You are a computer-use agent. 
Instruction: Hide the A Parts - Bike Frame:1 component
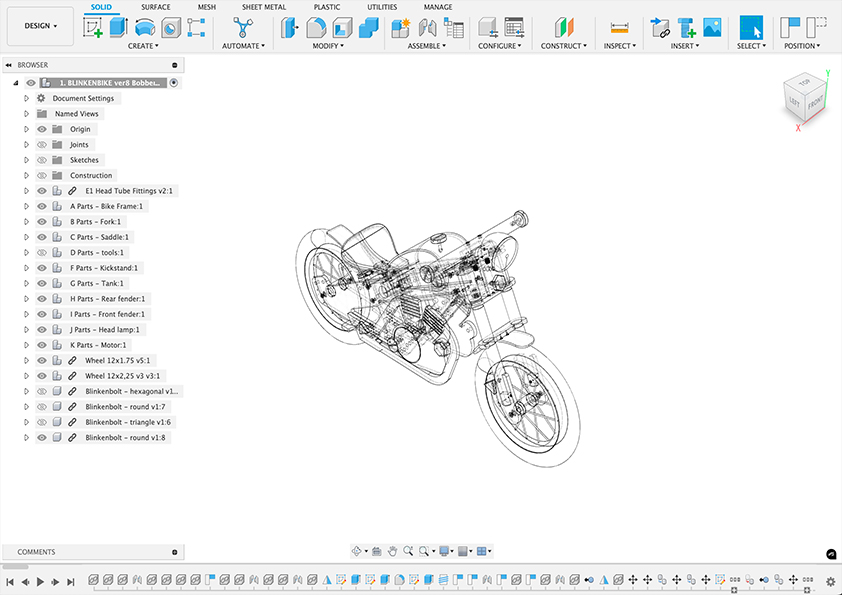click(x=41, y=206)
